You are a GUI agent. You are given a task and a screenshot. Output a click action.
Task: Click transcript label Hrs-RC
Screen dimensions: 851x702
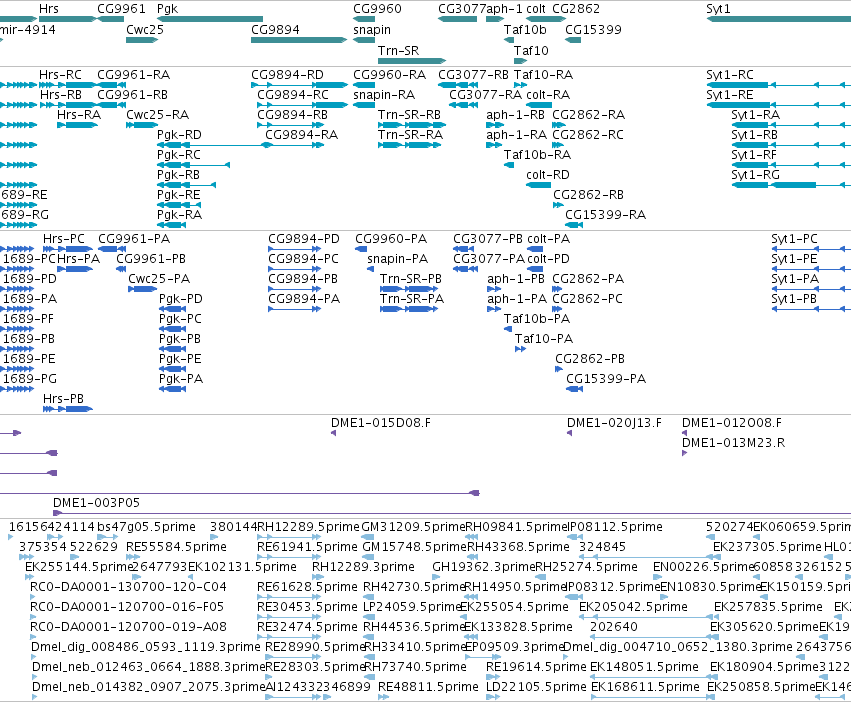coord(60,74)
